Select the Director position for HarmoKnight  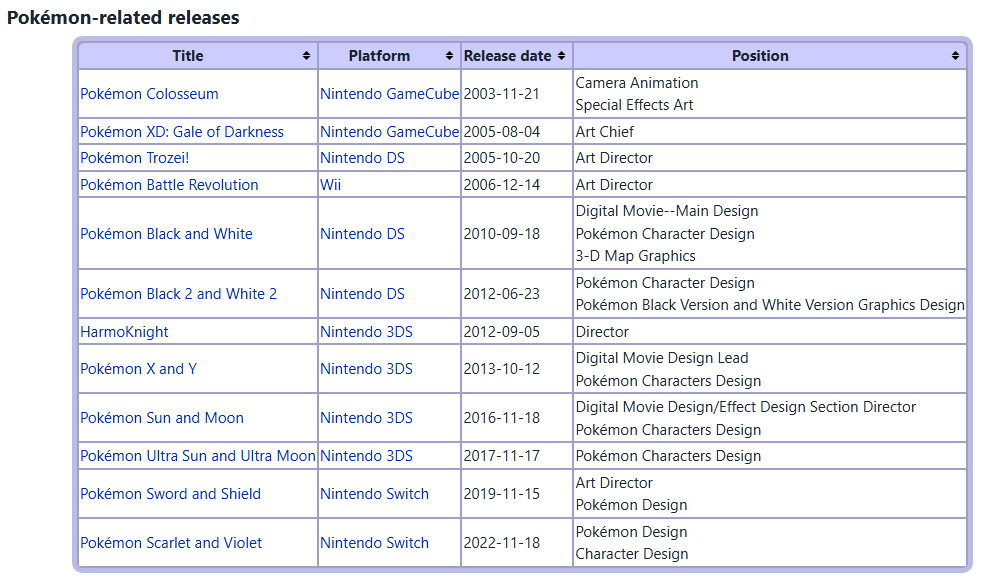pos(602,332)
